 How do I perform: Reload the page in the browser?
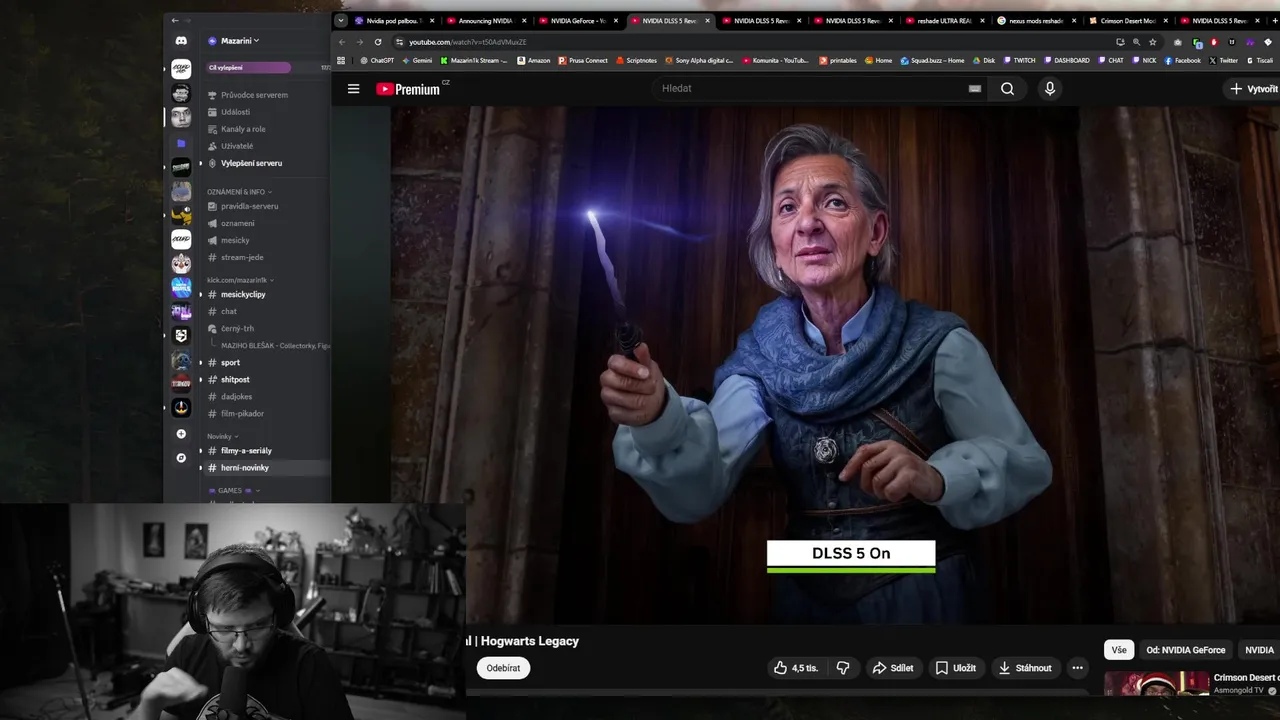[378, 42]
